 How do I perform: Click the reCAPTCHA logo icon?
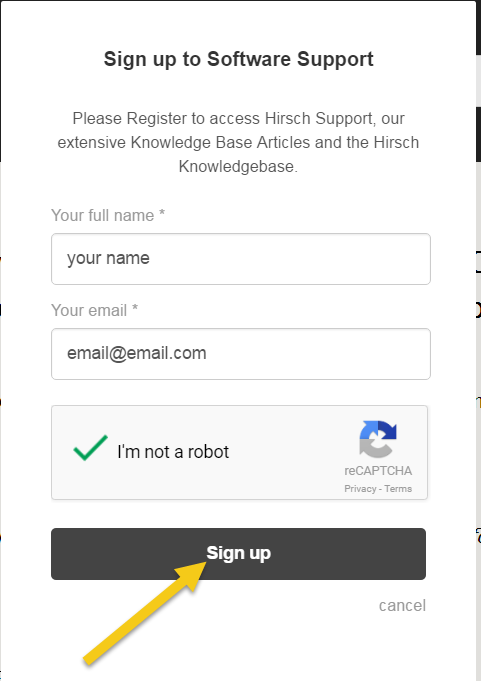(x=378, y=439)
